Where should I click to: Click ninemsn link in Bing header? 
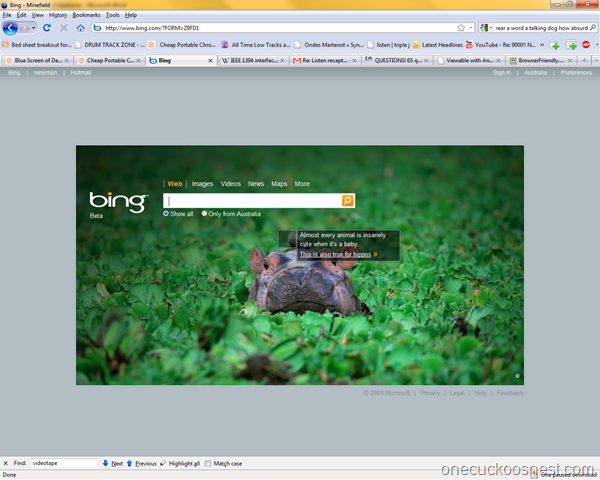(45, 73)
